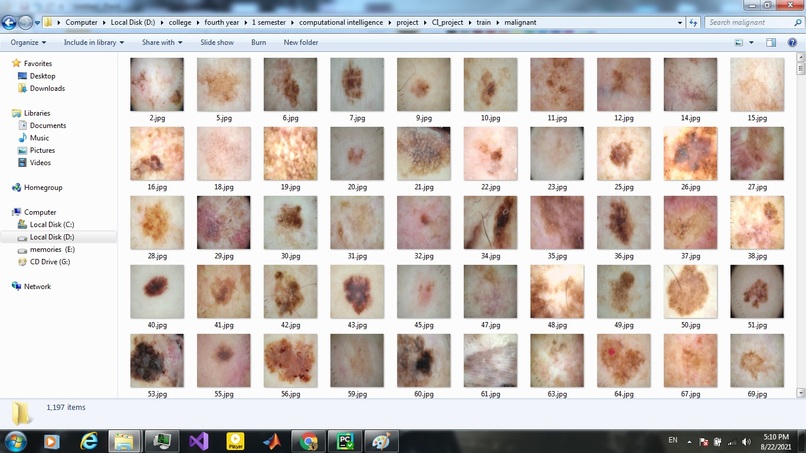This screenshot has height=453, width=806.
Task: Open the Pictures library
Action: 42,150
